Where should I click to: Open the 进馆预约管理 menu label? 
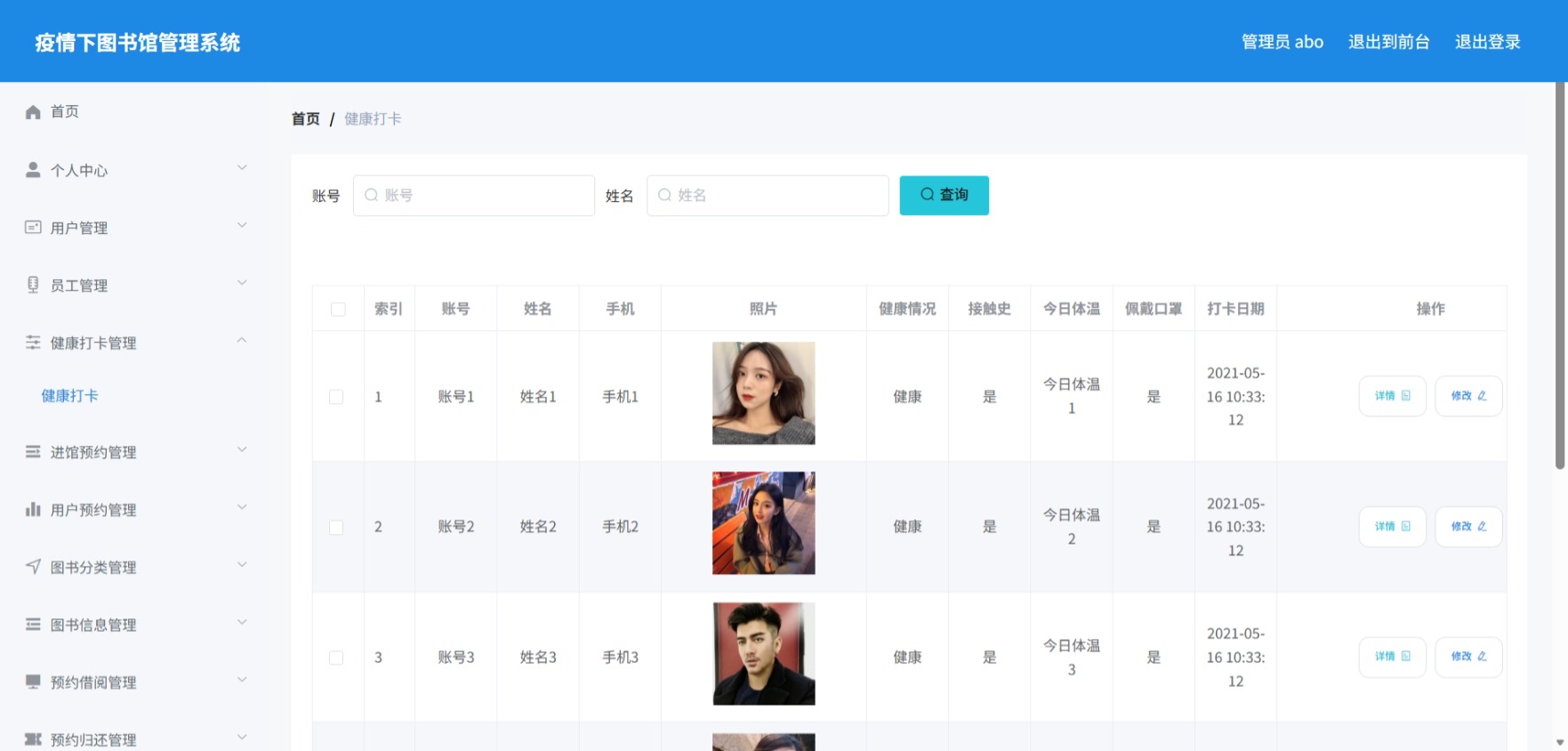93,452
